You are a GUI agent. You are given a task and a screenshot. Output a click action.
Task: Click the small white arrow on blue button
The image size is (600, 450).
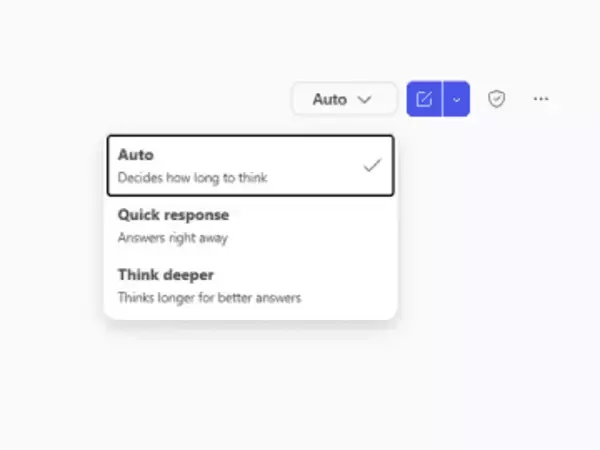pyautogui.click(x=456, y=99)
